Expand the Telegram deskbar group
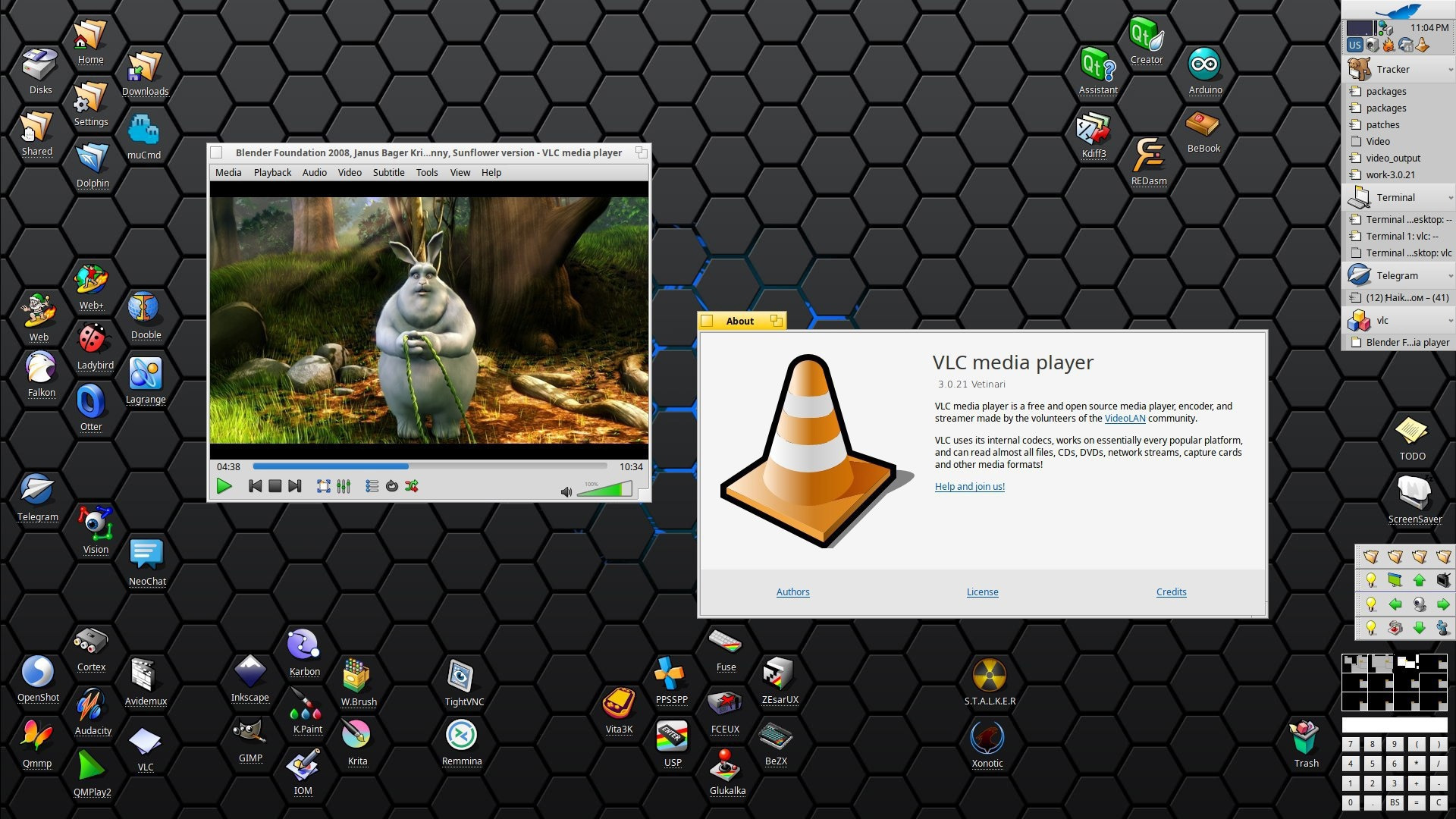 click(1450, 276)
